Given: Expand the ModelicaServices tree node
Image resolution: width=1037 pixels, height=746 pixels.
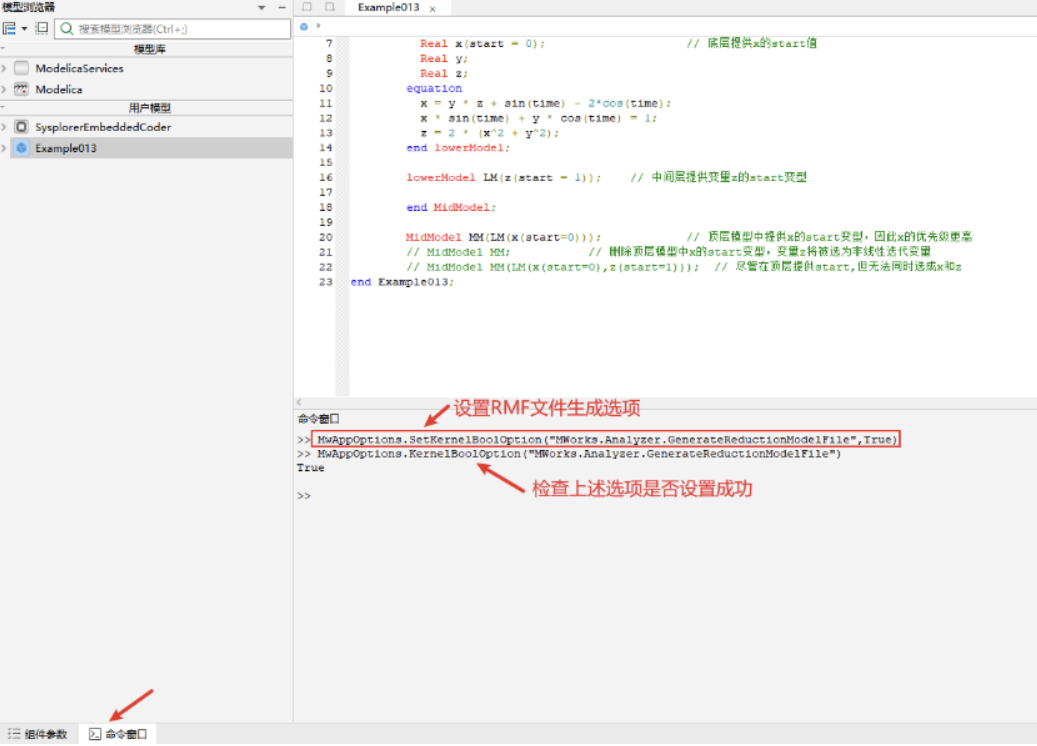Looking at the screenshot, I should point(5,68).
